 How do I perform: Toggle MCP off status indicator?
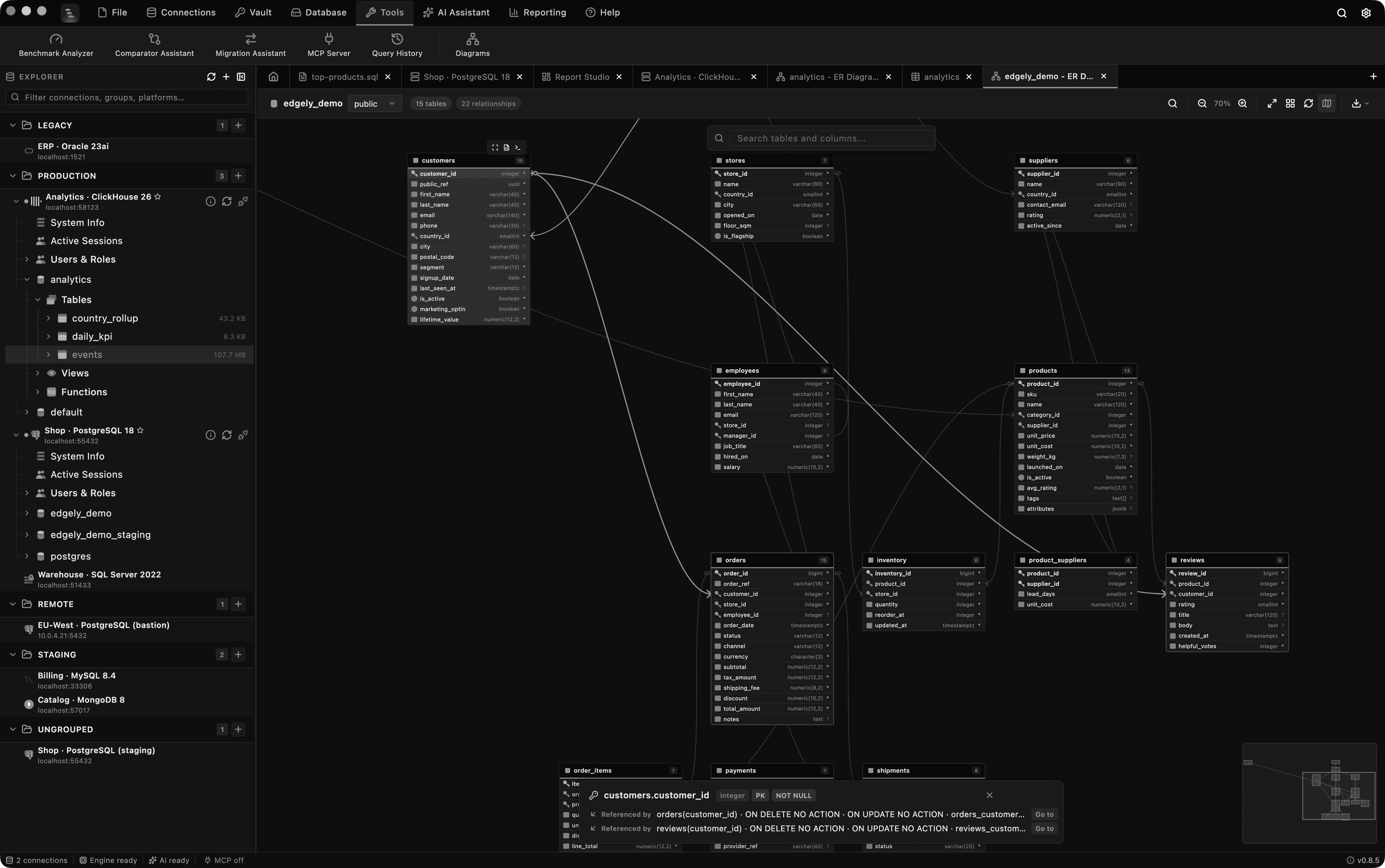point(224,861)
